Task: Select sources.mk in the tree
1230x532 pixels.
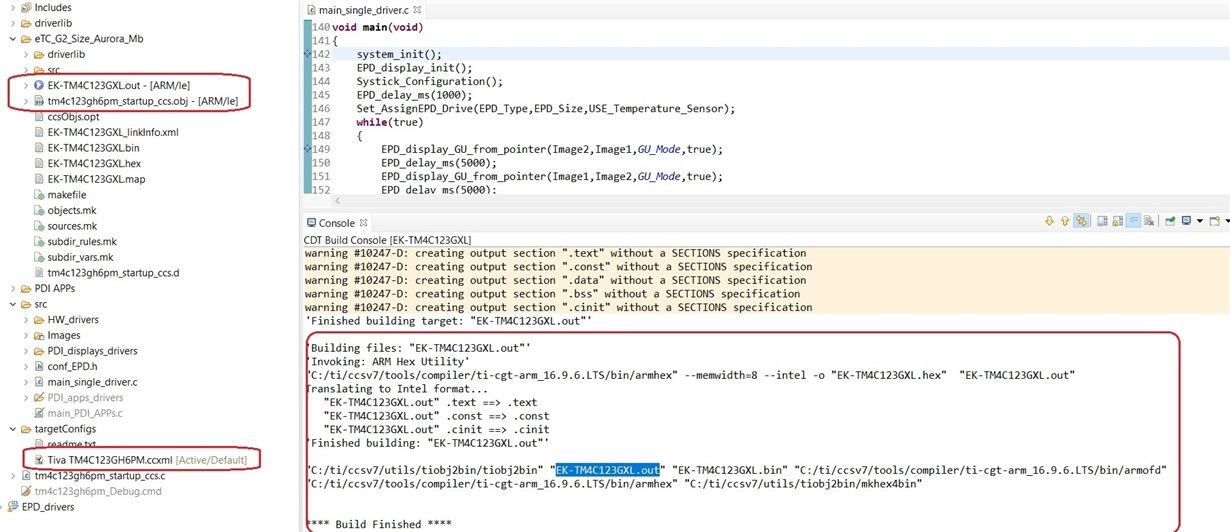Action: click(72, 226)
